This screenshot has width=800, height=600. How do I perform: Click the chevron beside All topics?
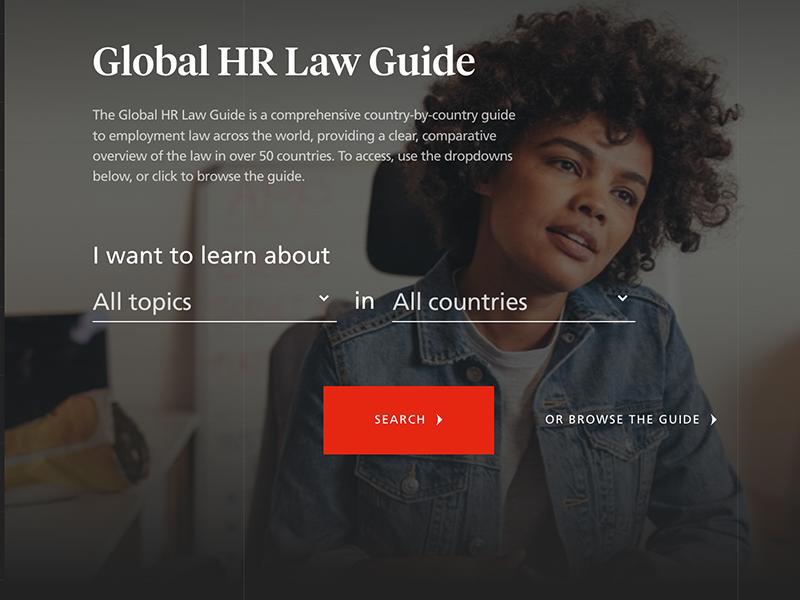click(323, 298)
